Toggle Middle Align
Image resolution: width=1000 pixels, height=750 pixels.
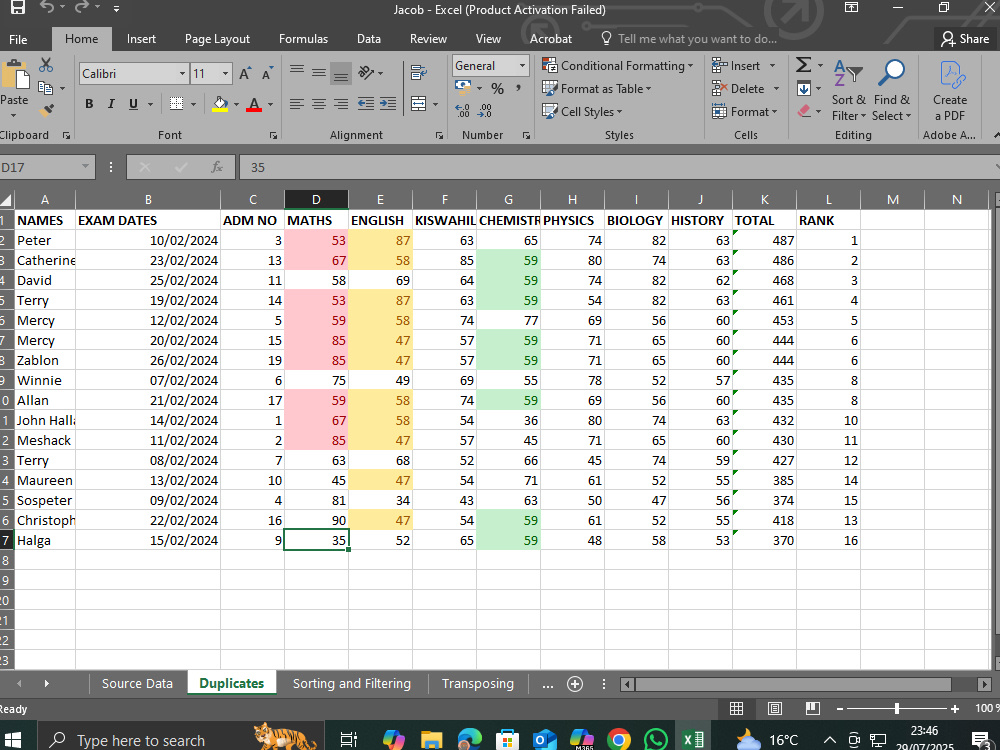pyautogui.click(x=319, y=73)
